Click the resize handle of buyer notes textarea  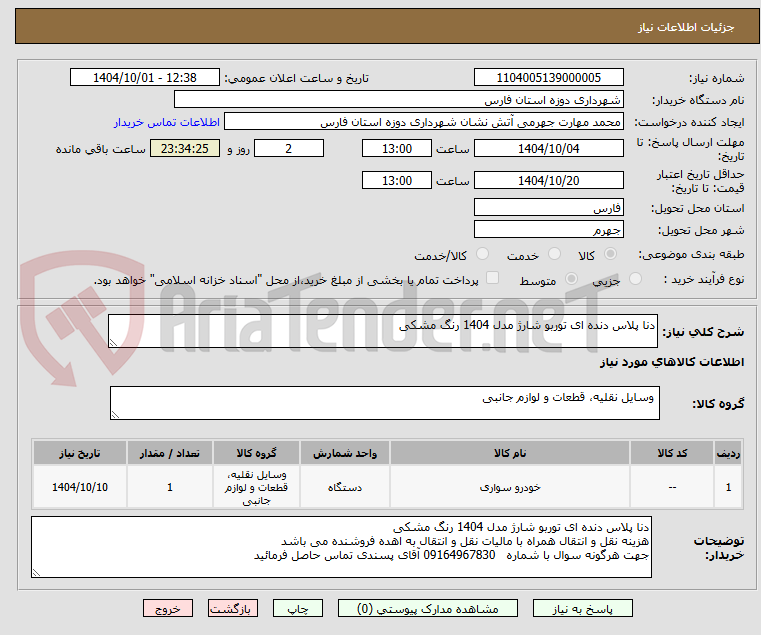[x=37, y=572]
